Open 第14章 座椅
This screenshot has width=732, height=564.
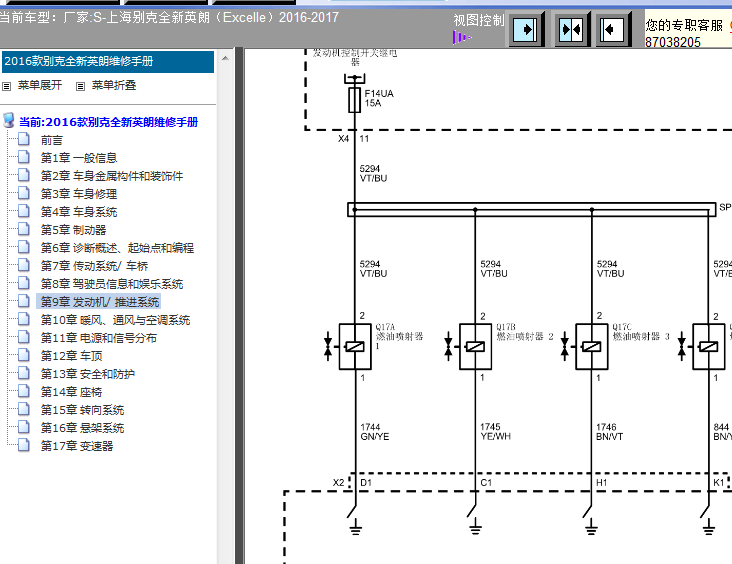tap(71, 392)
